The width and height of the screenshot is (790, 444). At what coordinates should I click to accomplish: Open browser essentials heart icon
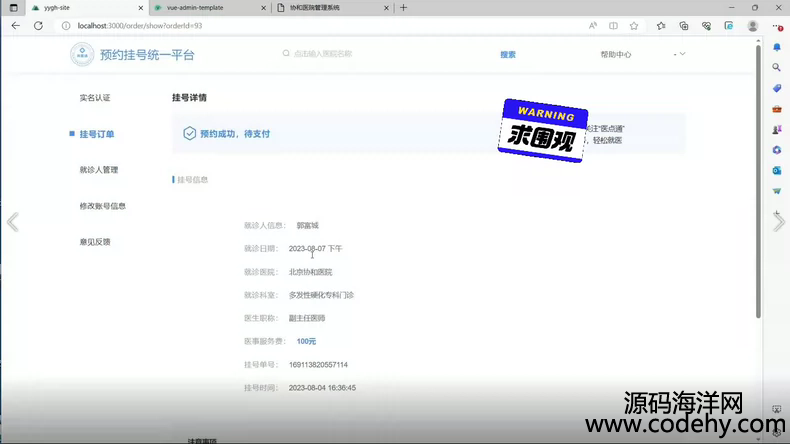pyautogui.click(x=706, y=26)
